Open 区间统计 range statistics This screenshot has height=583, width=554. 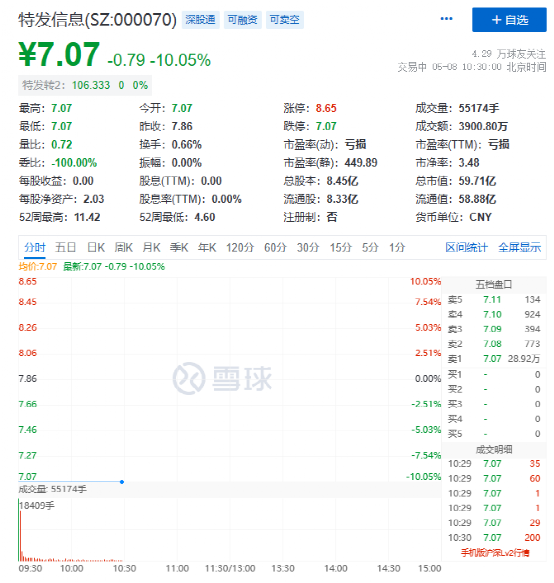pos(466,247)
